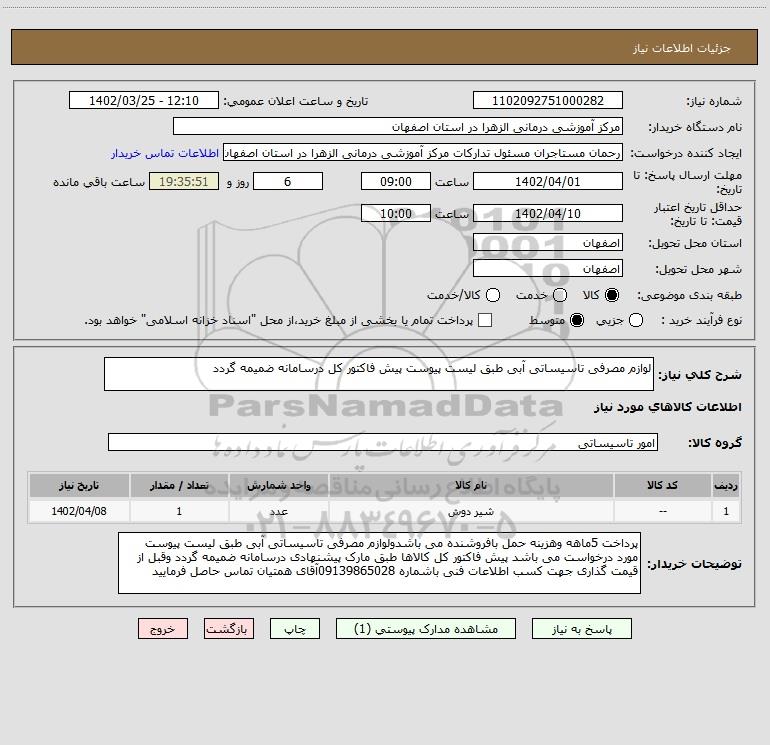Click the delivery province field اصفهان

click(x=548, y=243)
